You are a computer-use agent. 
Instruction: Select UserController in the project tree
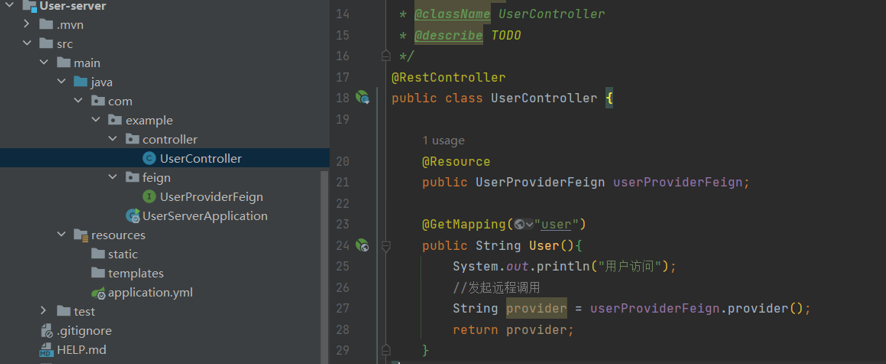click(201, 159)
